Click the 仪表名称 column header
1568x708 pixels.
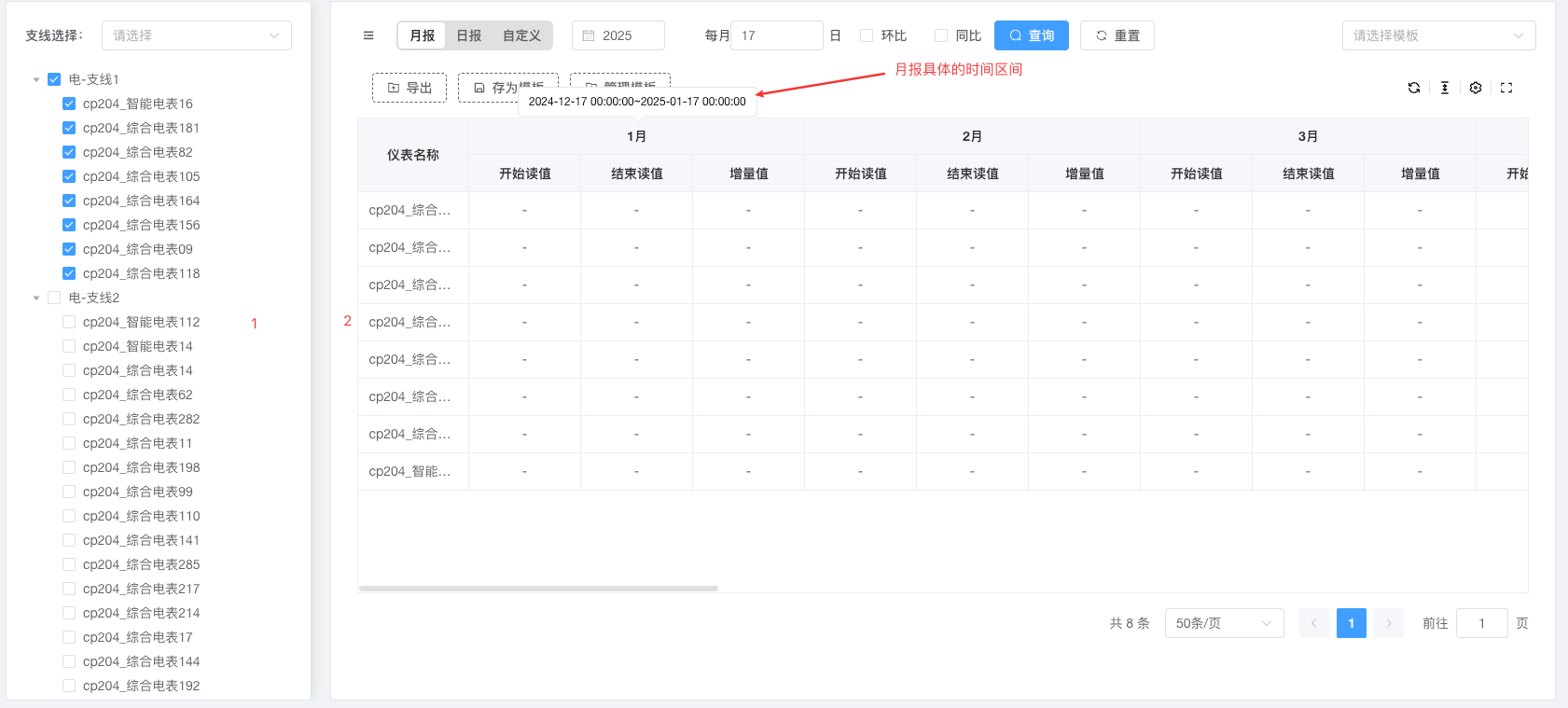(413, 155)
